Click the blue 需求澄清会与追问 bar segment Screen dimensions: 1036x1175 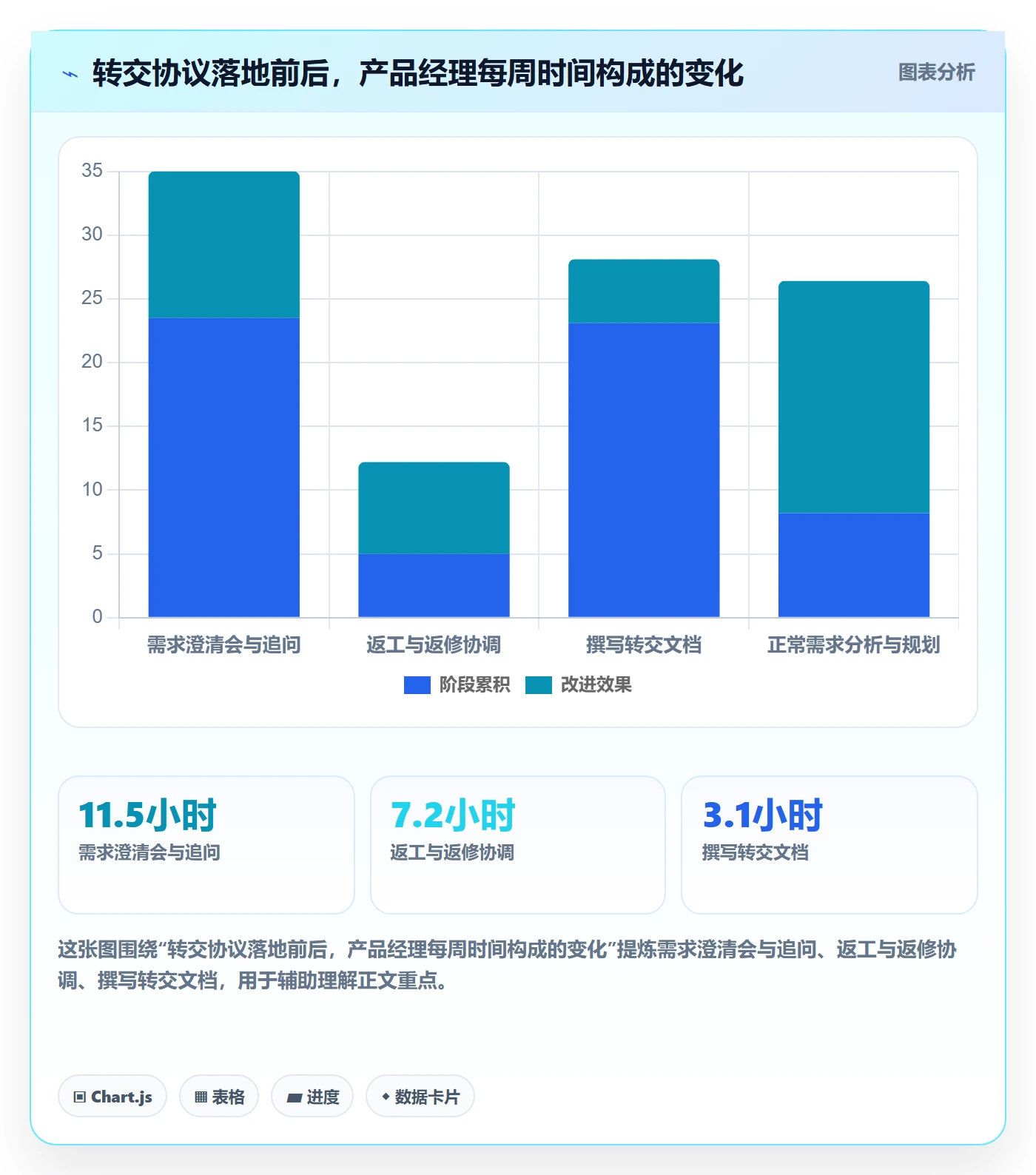(x=224, y=468)
